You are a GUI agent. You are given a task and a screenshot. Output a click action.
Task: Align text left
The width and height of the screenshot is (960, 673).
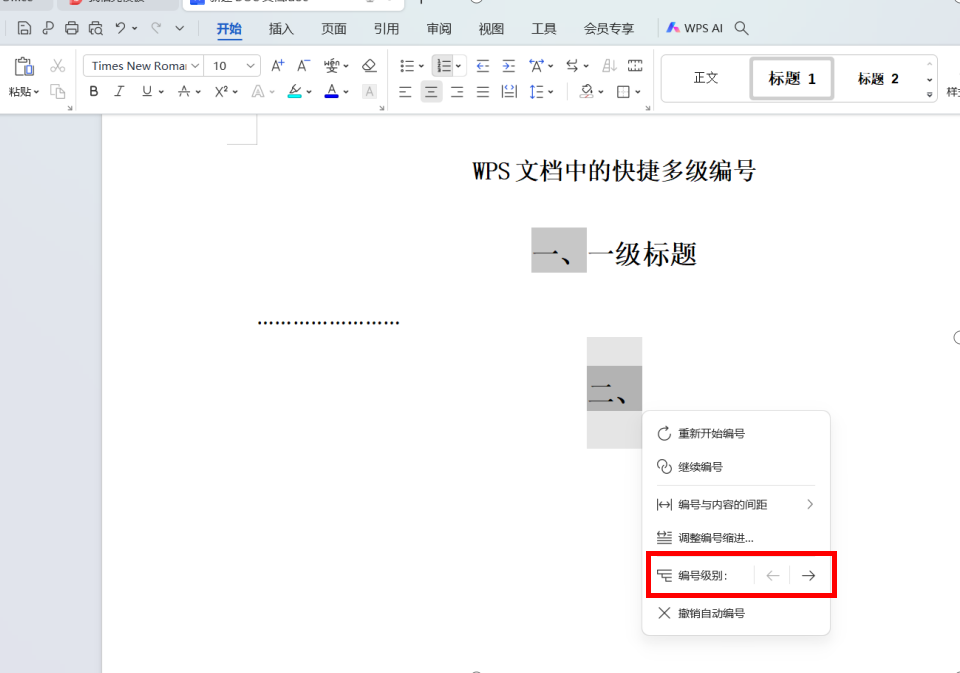[405, 92]
